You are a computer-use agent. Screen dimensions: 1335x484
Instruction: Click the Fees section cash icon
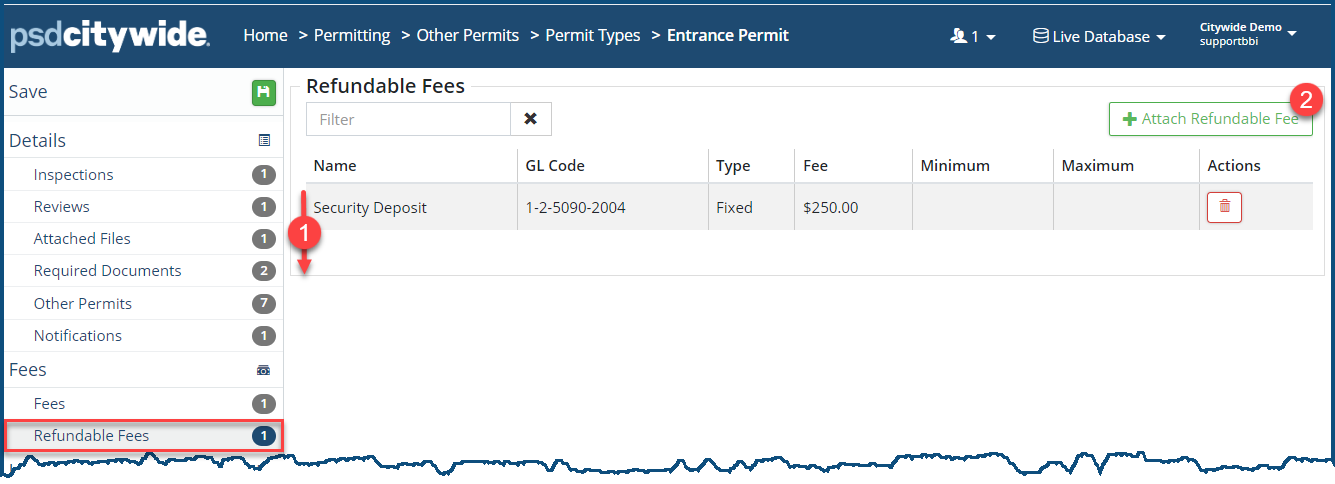tap(264, 370)
